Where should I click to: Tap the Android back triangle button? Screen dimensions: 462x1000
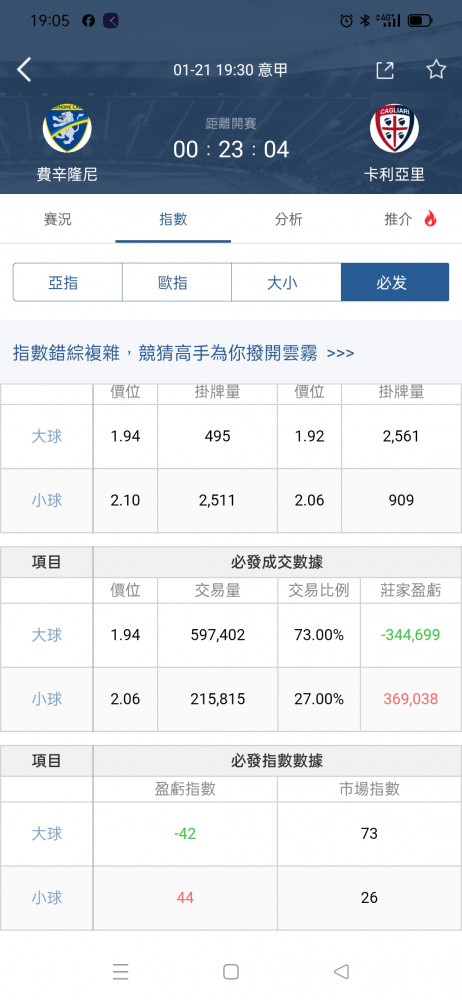341,971
